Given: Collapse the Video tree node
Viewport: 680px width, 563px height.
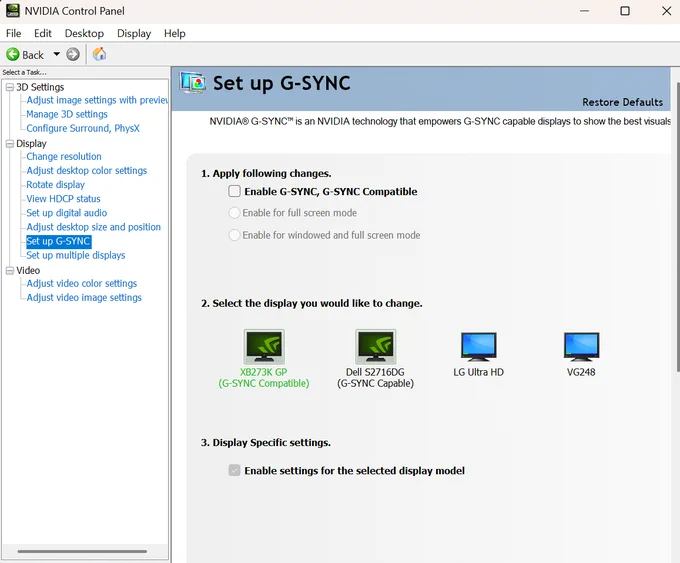Looking at the screenshot, I should [x=10, y=271].
